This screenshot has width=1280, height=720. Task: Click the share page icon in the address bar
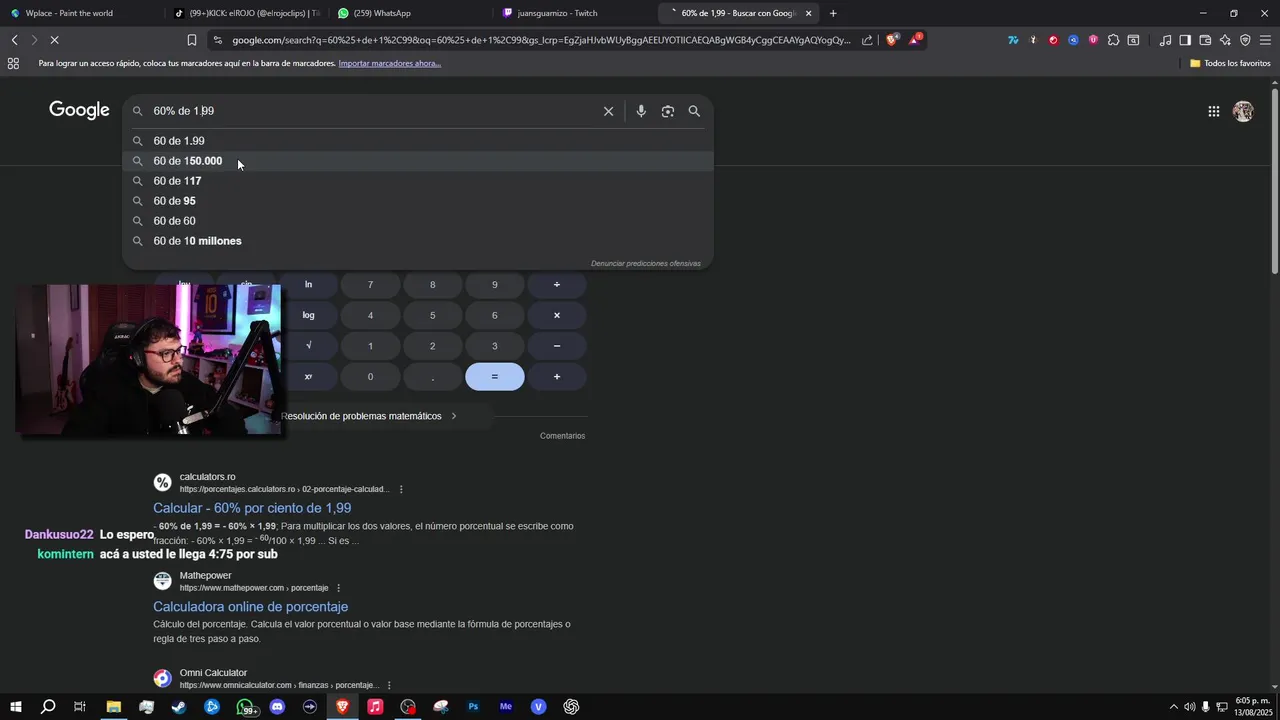click(867, 40)
